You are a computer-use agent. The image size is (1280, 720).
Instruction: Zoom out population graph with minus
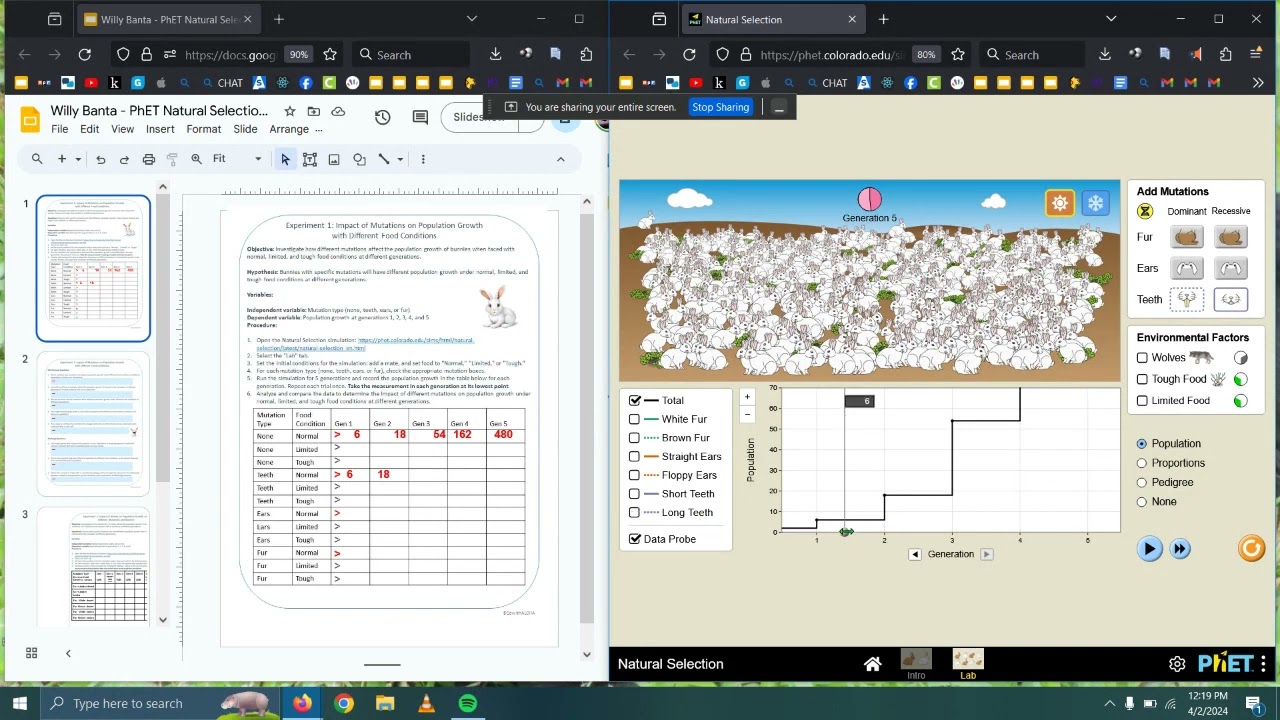pyautogui.click(x=747, y=414)
